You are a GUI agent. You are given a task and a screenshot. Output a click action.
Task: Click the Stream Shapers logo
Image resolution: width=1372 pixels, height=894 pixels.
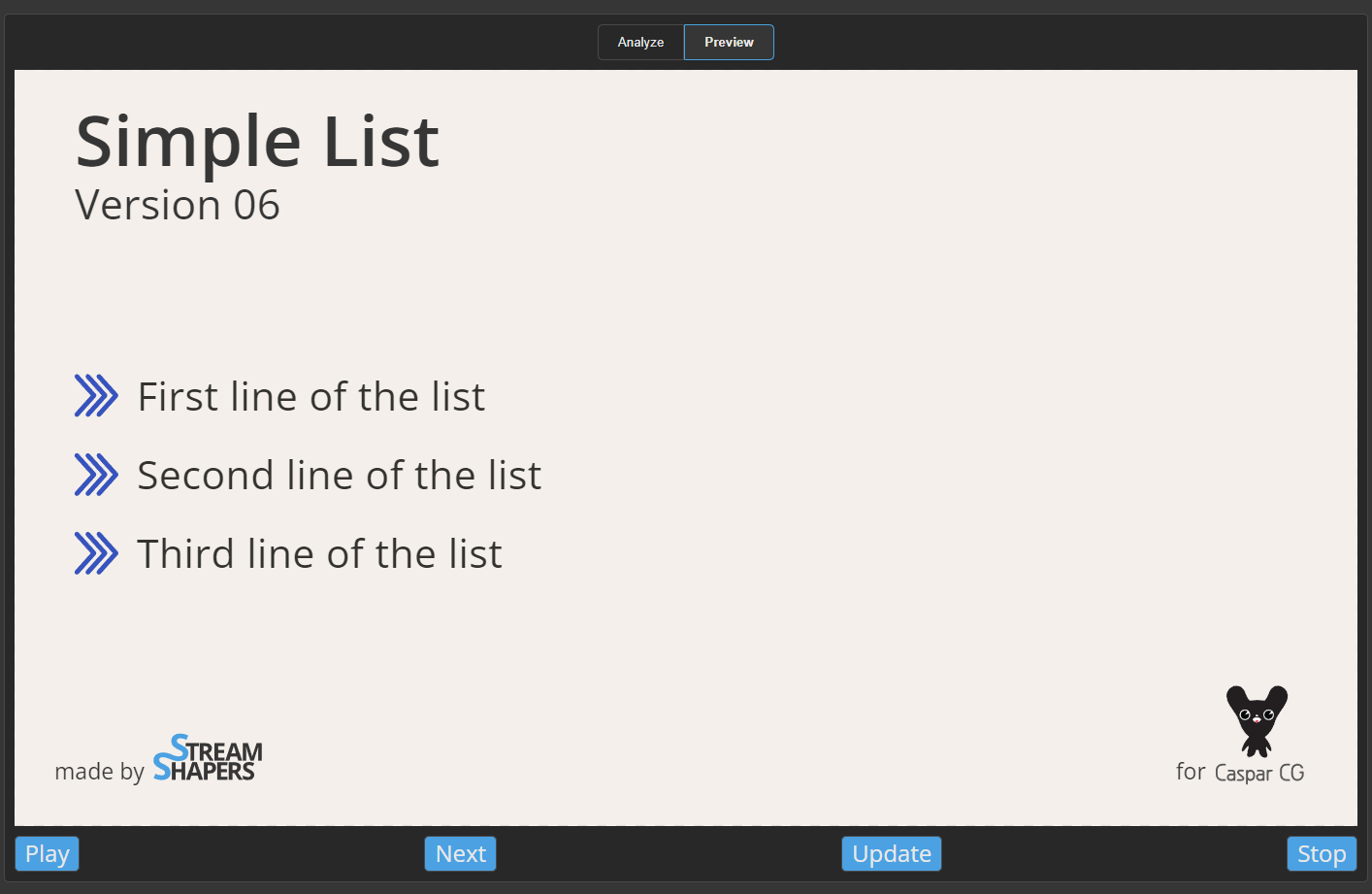[208, 758]
